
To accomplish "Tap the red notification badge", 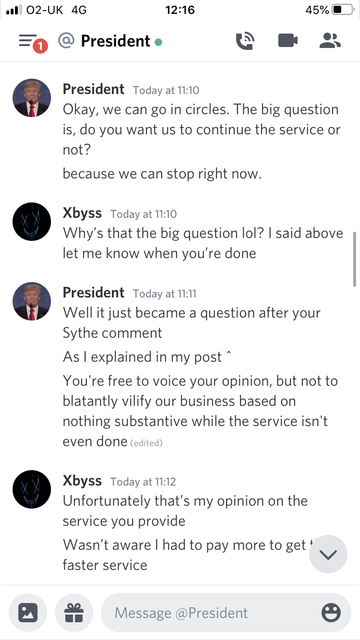I will [x=40, y=47].
